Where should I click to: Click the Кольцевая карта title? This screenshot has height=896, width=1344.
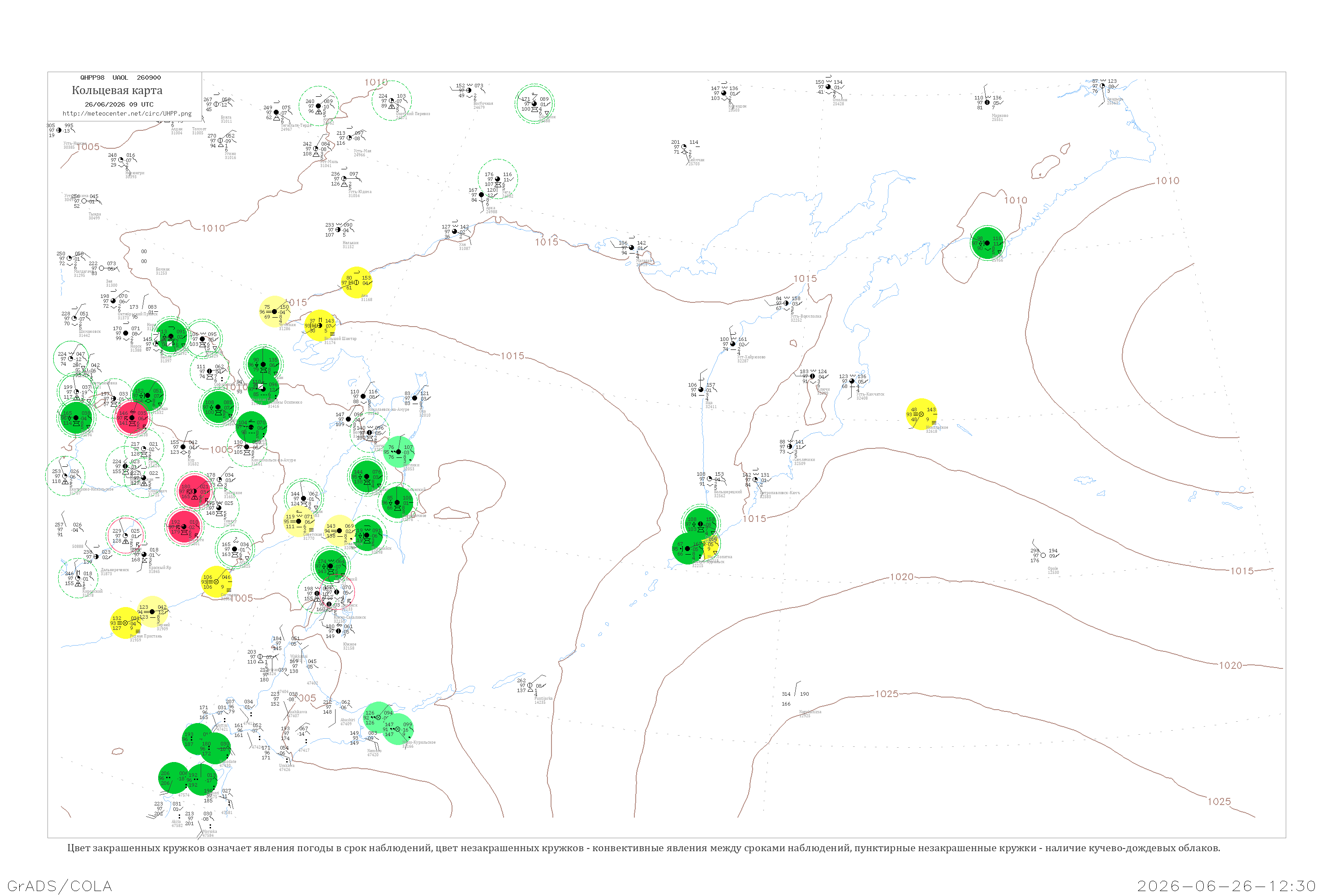coord(117,90)
